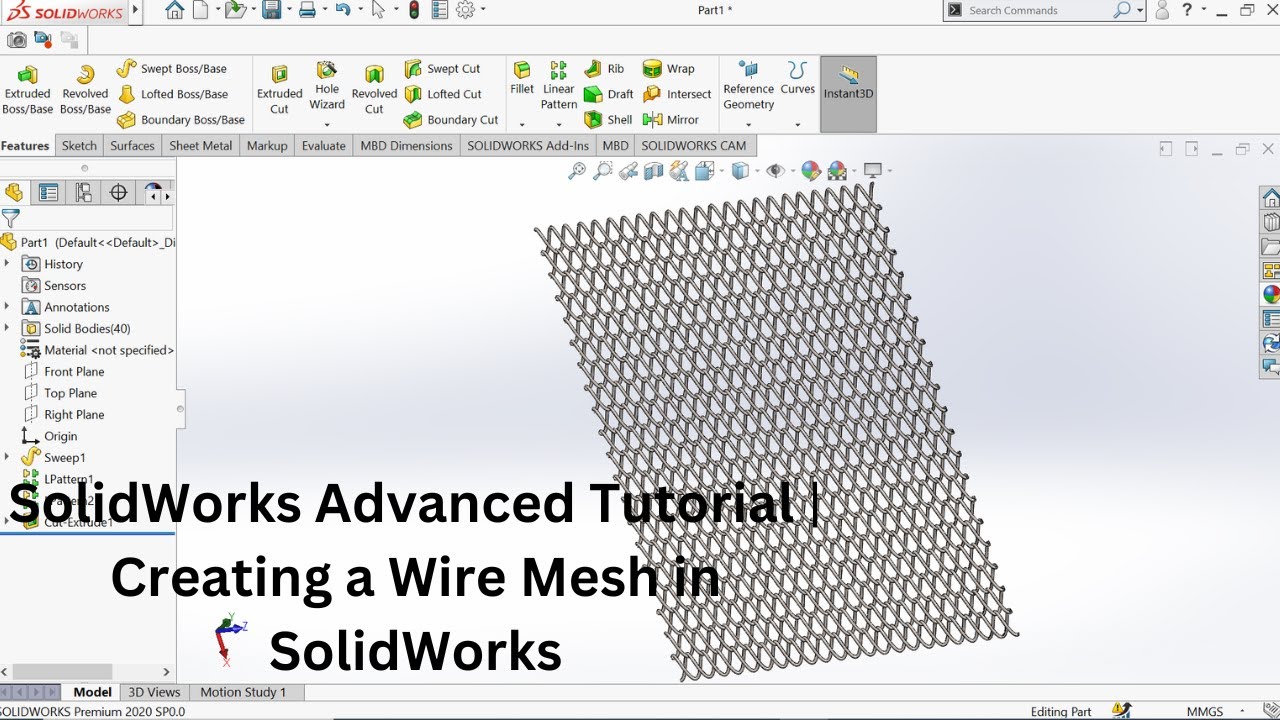Image resolution: width=1280 pixels, height=720 pixels.
Task: Open the Evaluate tab
Action: click(323, 145)
